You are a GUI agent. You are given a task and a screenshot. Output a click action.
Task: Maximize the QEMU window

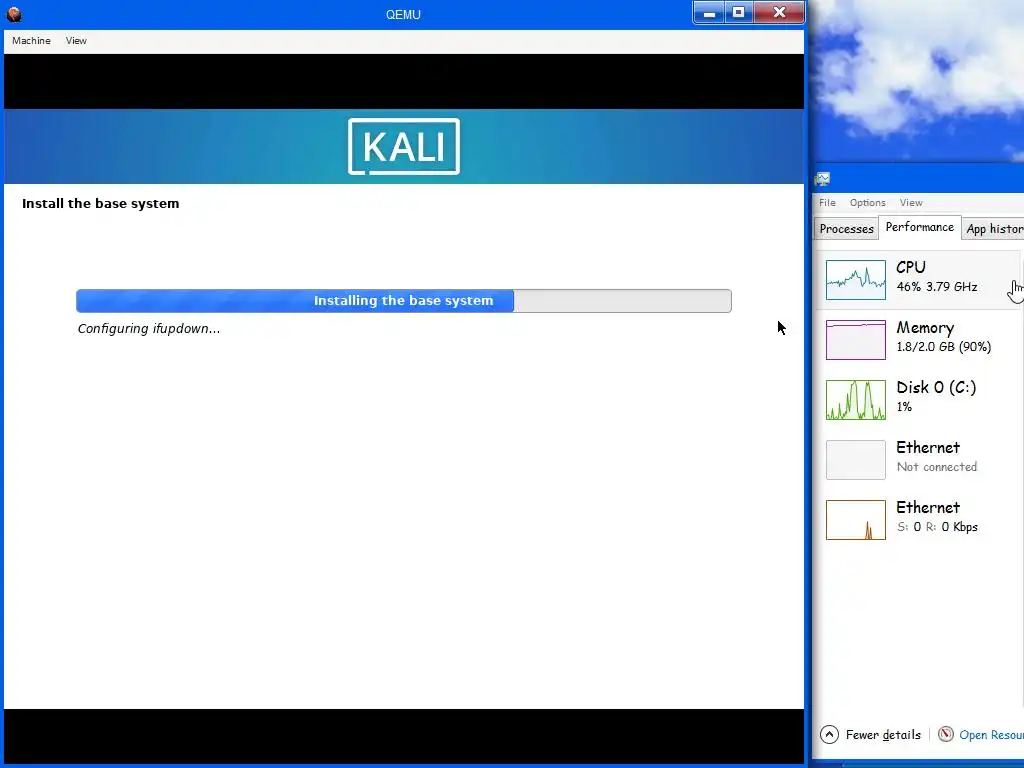pyautogui.click(x=739, y=12)
